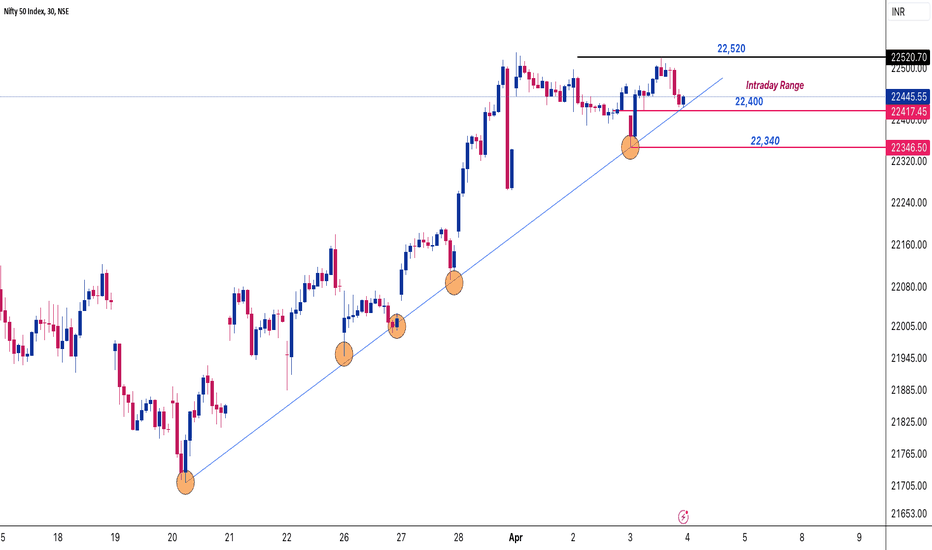Select the black horizontal line at 22520
Screen dimensions: 932x550
point(731,57)
